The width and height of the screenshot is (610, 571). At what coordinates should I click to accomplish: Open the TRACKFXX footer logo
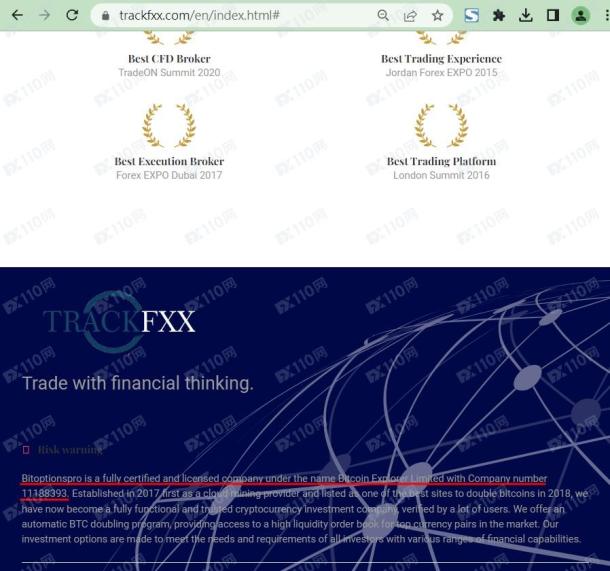coord(119,321)
